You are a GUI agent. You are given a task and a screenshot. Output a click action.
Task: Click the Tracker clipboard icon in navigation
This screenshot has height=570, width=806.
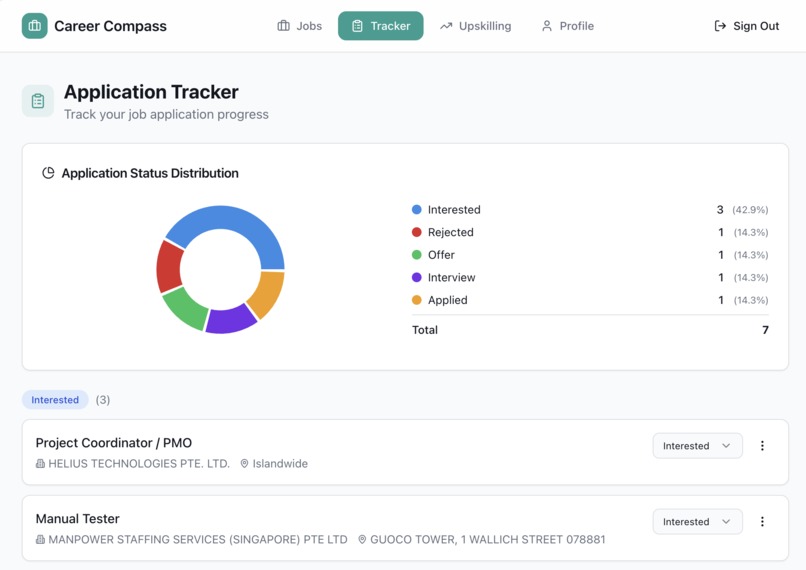pos(357,26)
